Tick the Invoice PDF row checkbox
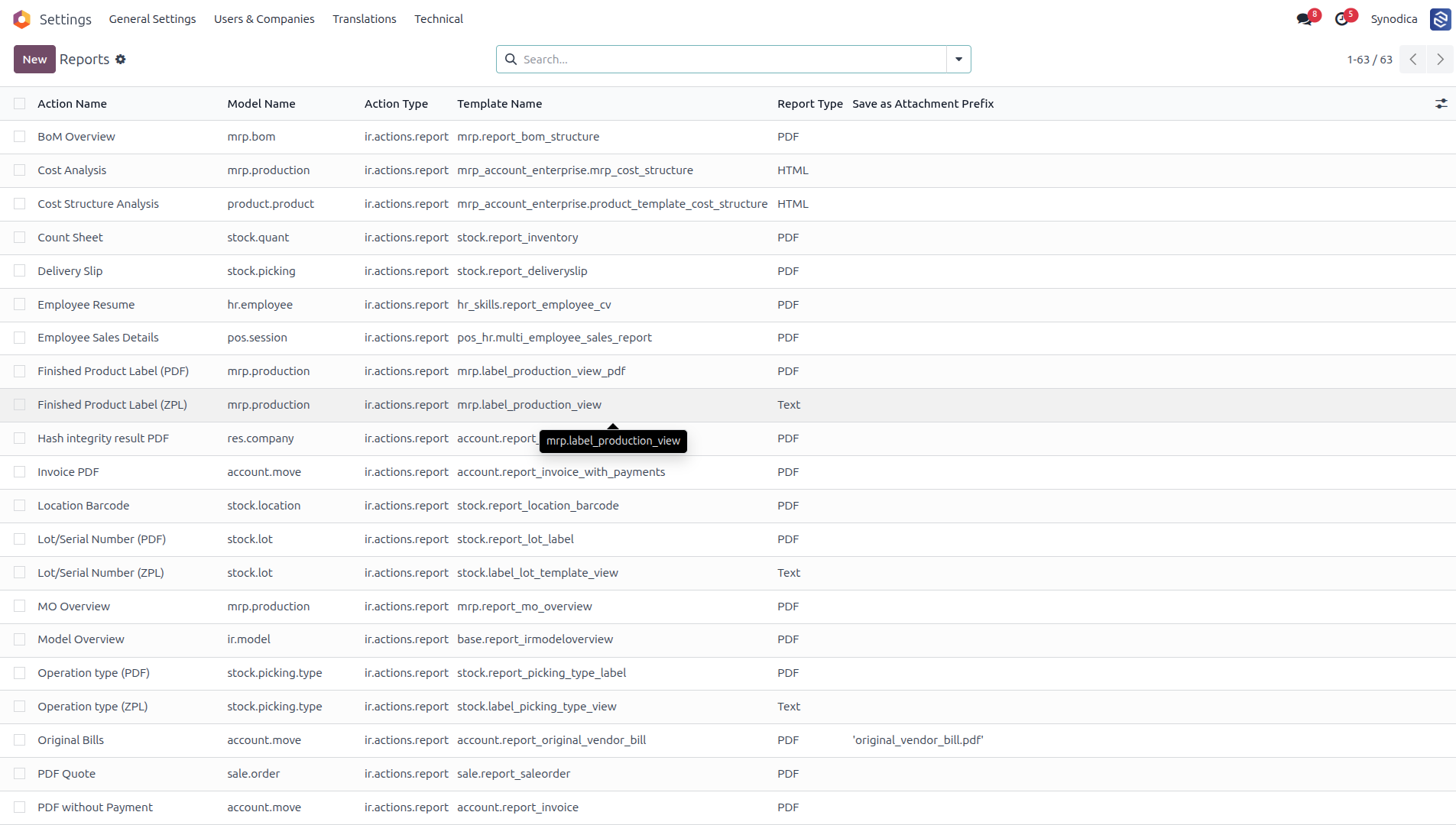This screenshot has height=825, width=1456. pos(20,472)
